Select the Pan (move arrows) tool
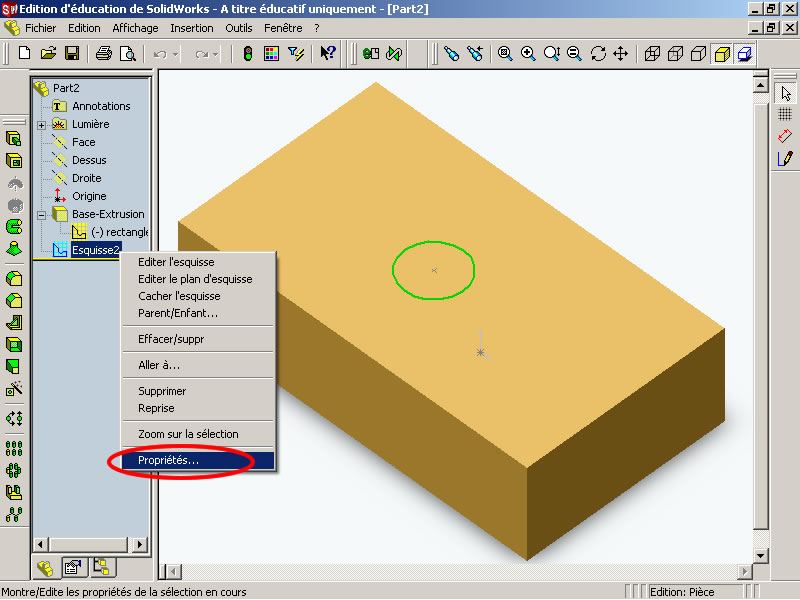This screenshot has height=600, width=800. (621, 54)
